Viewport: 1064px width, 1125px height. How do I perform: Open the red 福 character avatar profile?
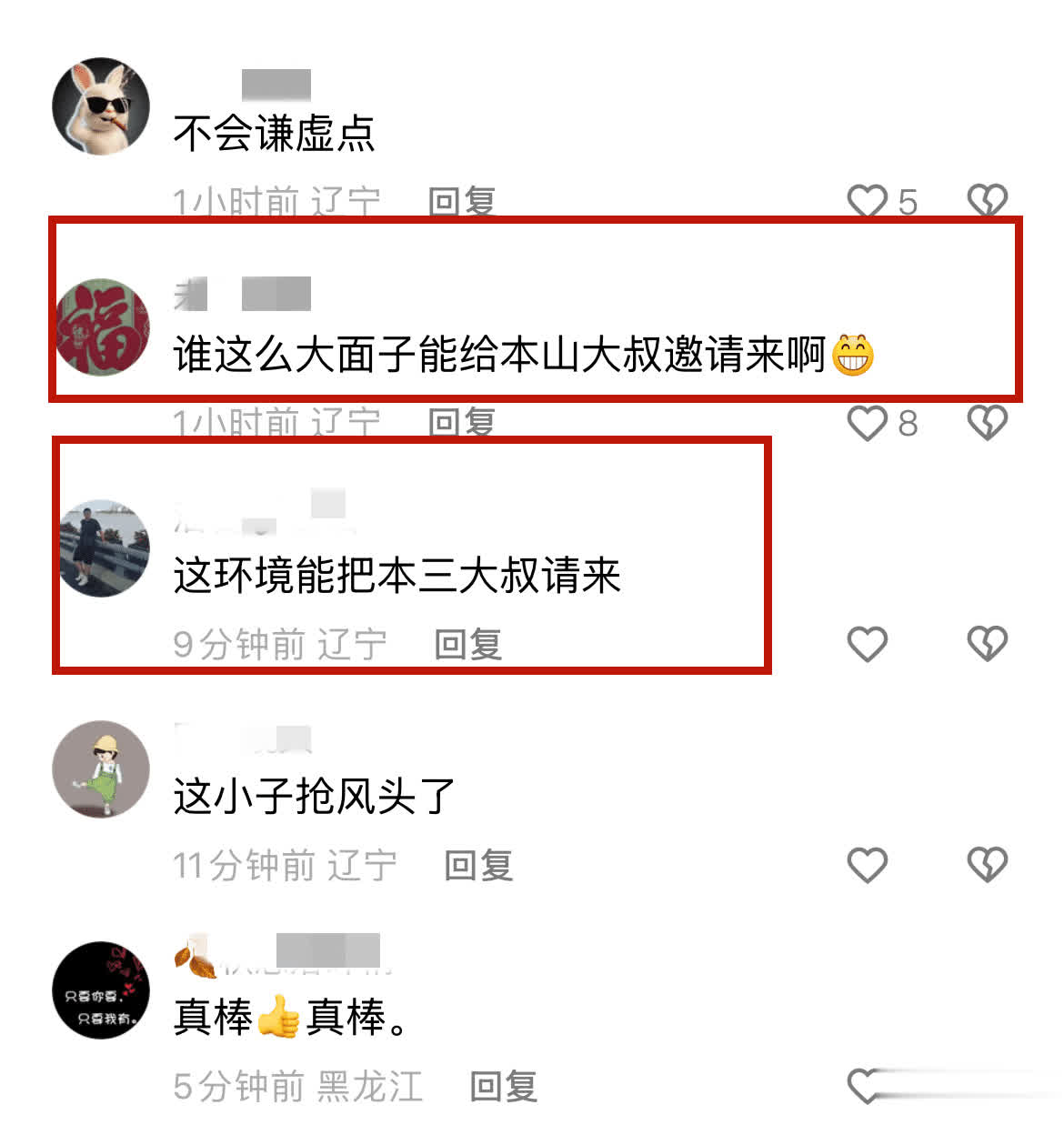coord(101,327)
